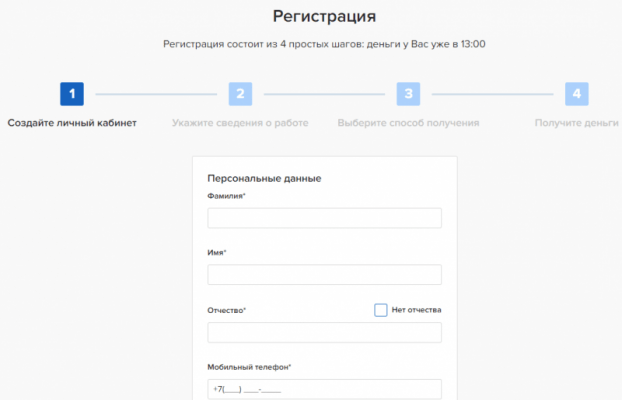Click the 'Нет отчества' checkbox label text
The image size is (622, 400).
coord(416,310)
